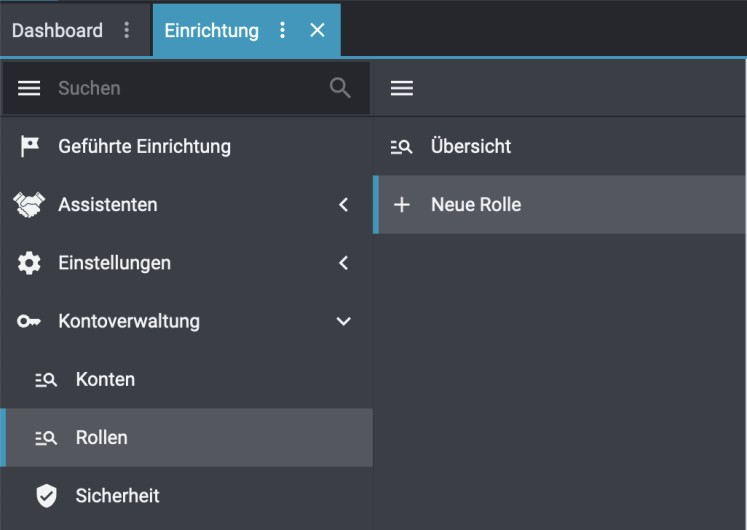Click the gear icon beside Einstellungen
This screenshot has width=747, height=530.
coord(30,263)
